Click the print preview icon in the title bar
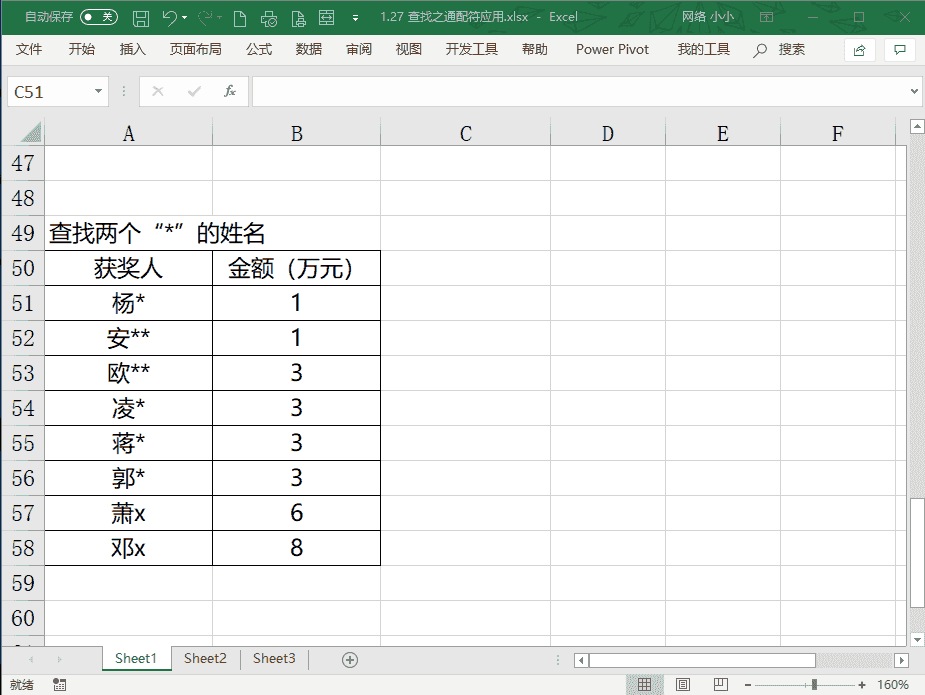The width and height of the screenshot is (925, 695). click(x=268, y=18)
